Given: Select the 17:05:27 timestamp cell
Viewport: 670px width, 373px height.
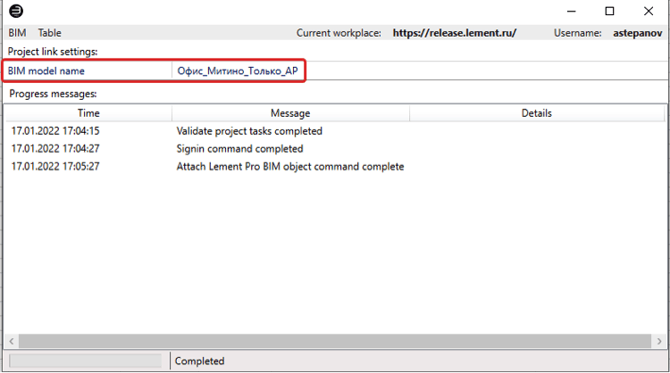Looking at the screenshot, I should pos(56,166).
